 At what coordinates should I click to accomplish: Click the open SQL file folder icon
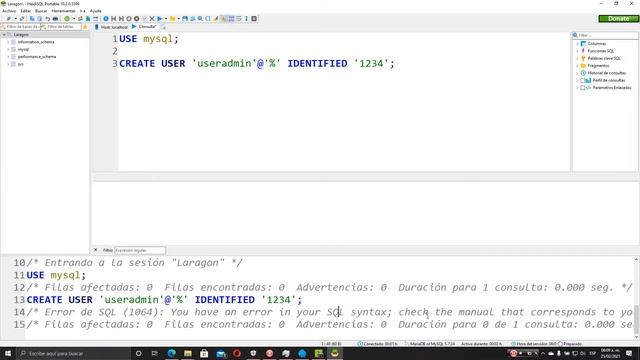point(173,19)
